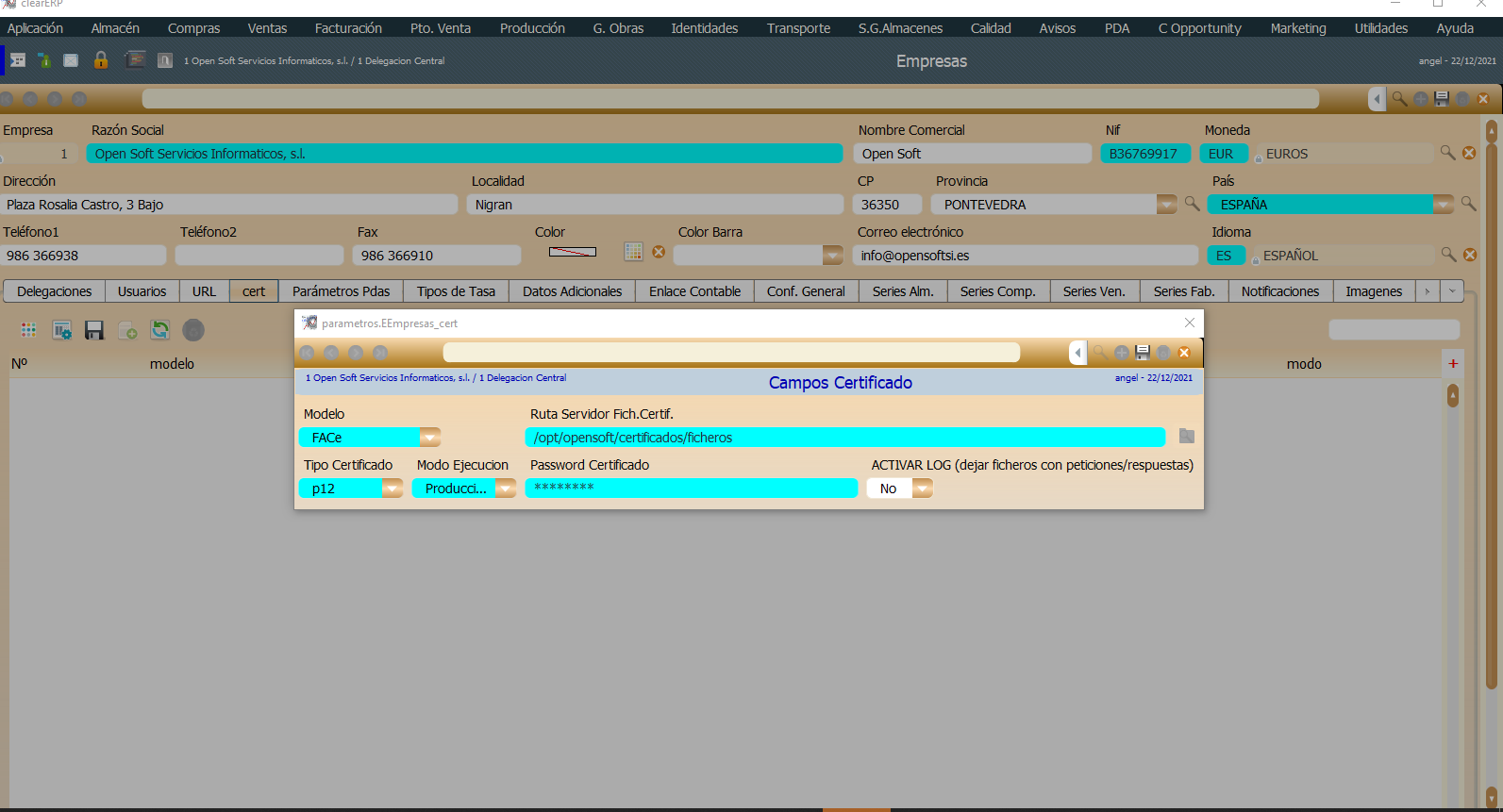Viewport: 1503px width, 812px height.
Task: Click the Password Certificado input field
Action: tap(691, 488)
